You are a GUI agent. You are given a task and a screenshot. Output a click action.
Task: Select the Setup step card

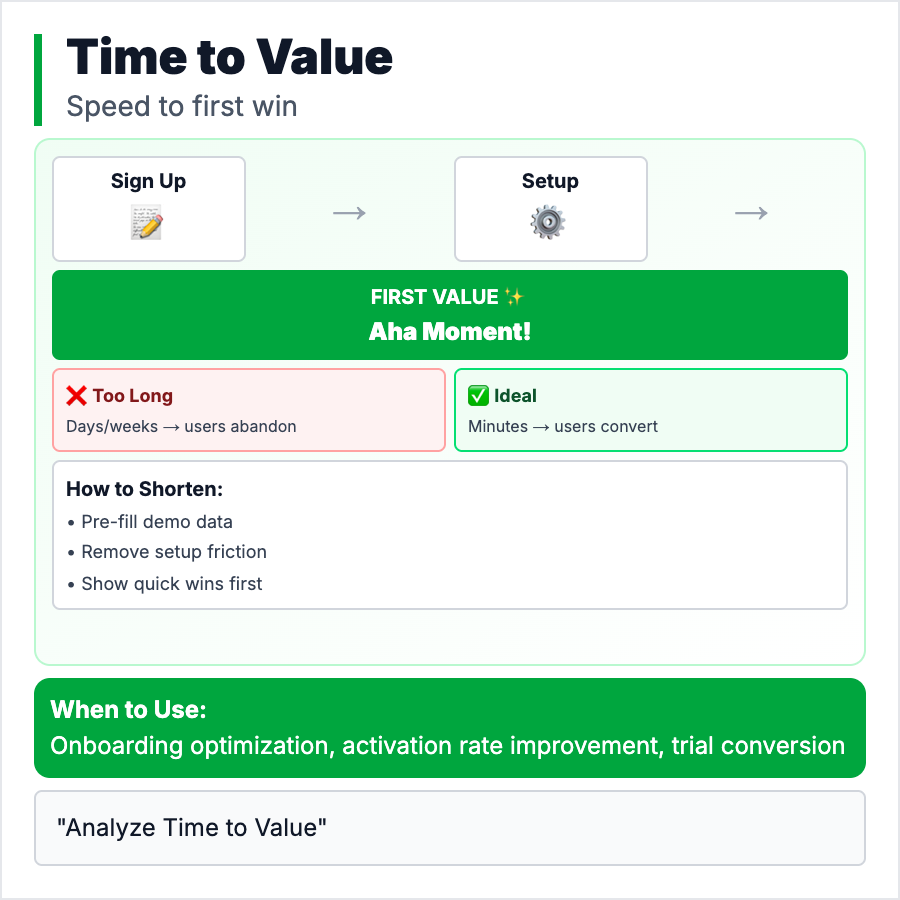551,209
